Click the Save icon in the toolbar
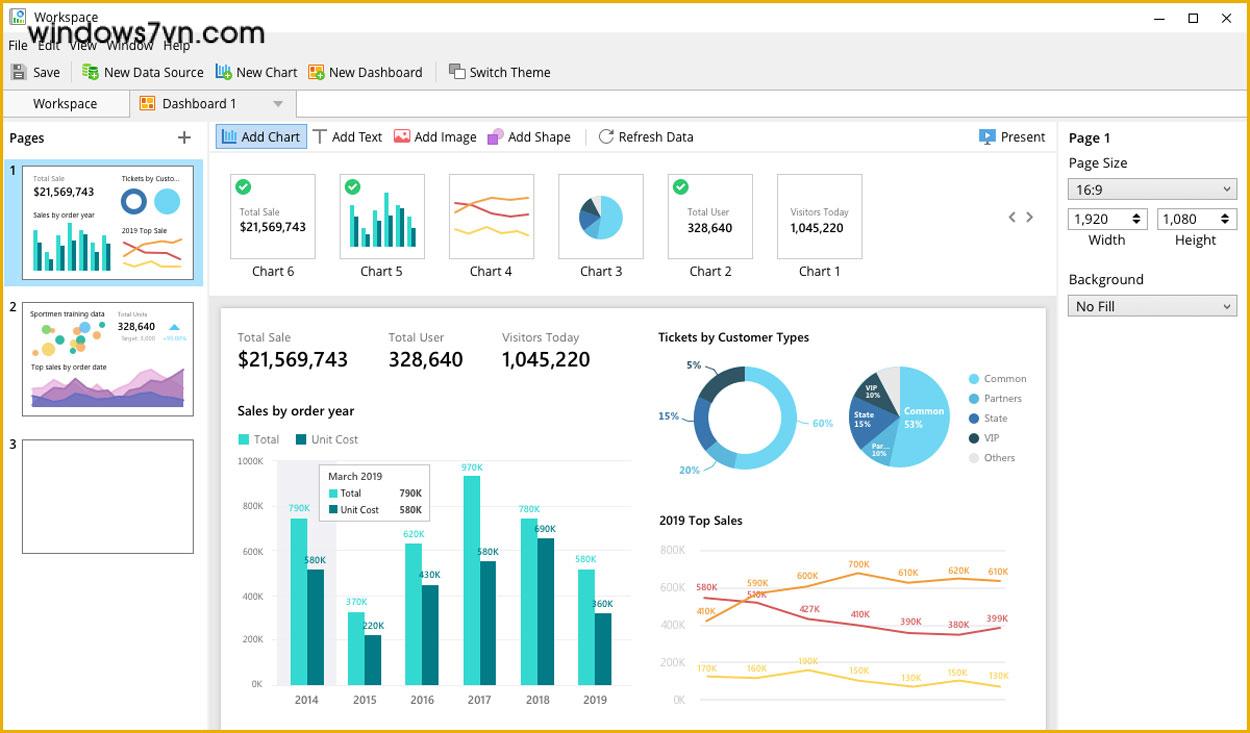Viewport: 1250px width, 733px height. [x=19, y=72]
